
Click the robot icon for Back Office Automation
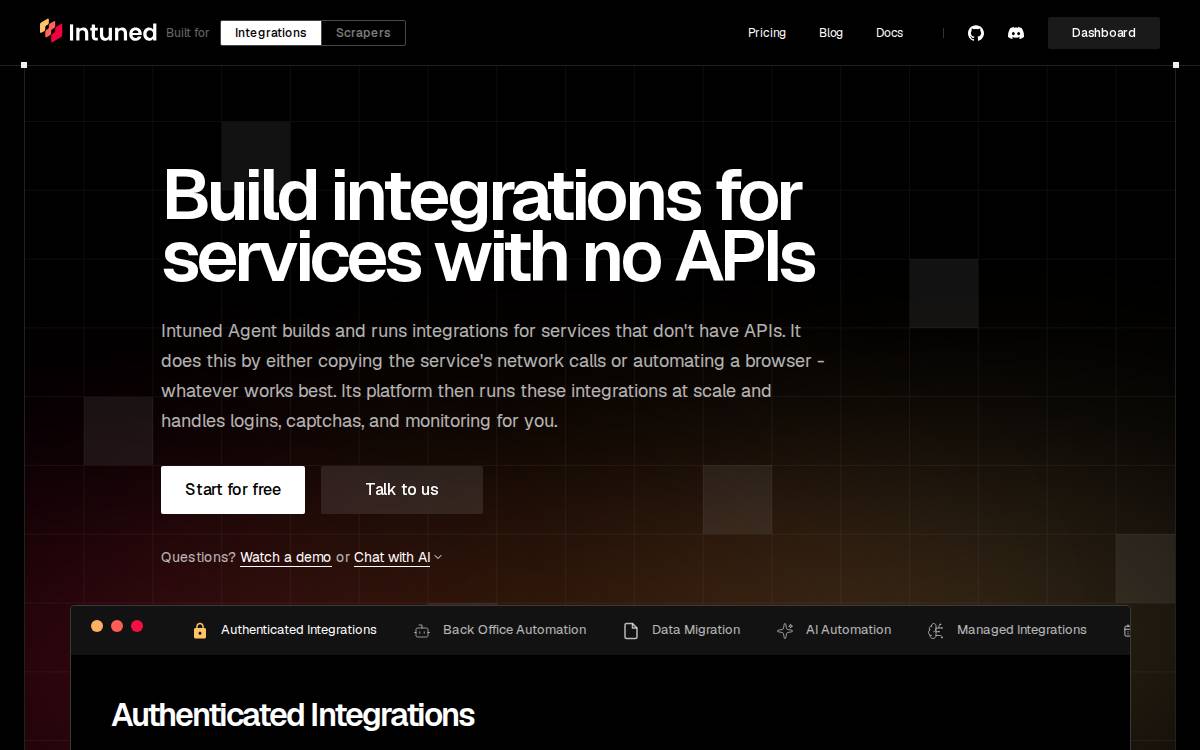[422, 631]
